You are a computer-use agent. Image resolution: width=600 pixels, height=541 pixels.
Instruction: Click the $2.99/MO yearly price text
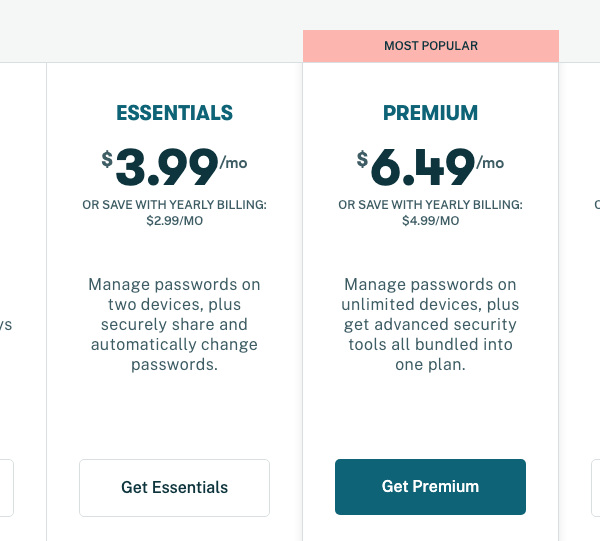174,221
